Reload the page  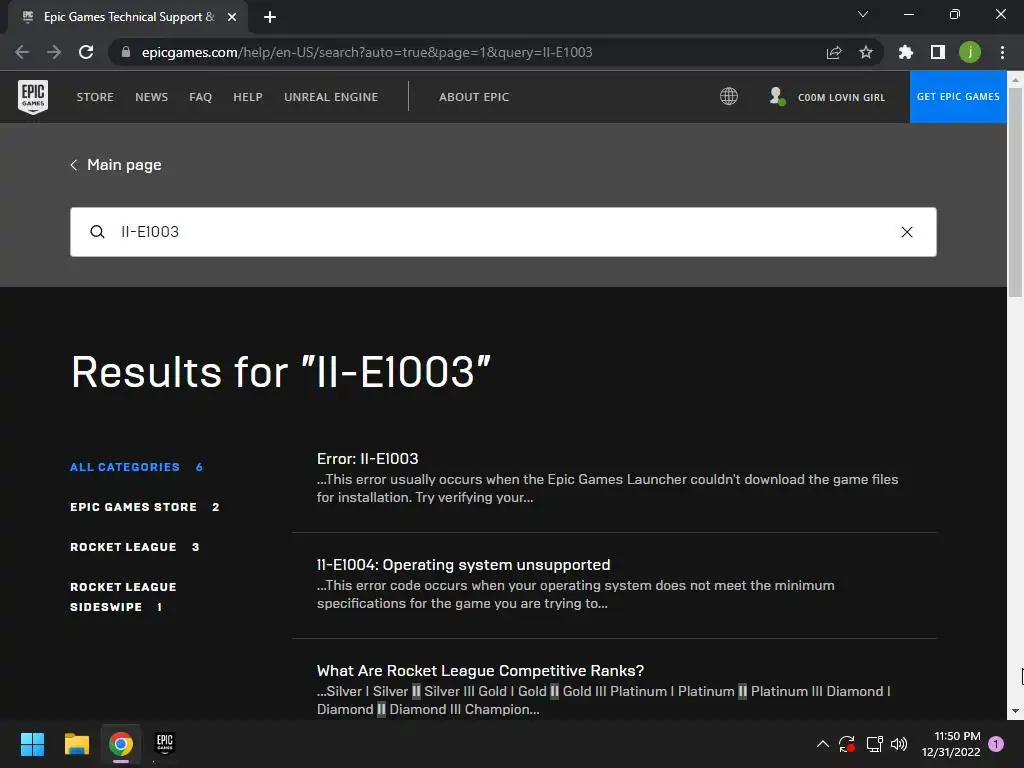coord(86,52)
